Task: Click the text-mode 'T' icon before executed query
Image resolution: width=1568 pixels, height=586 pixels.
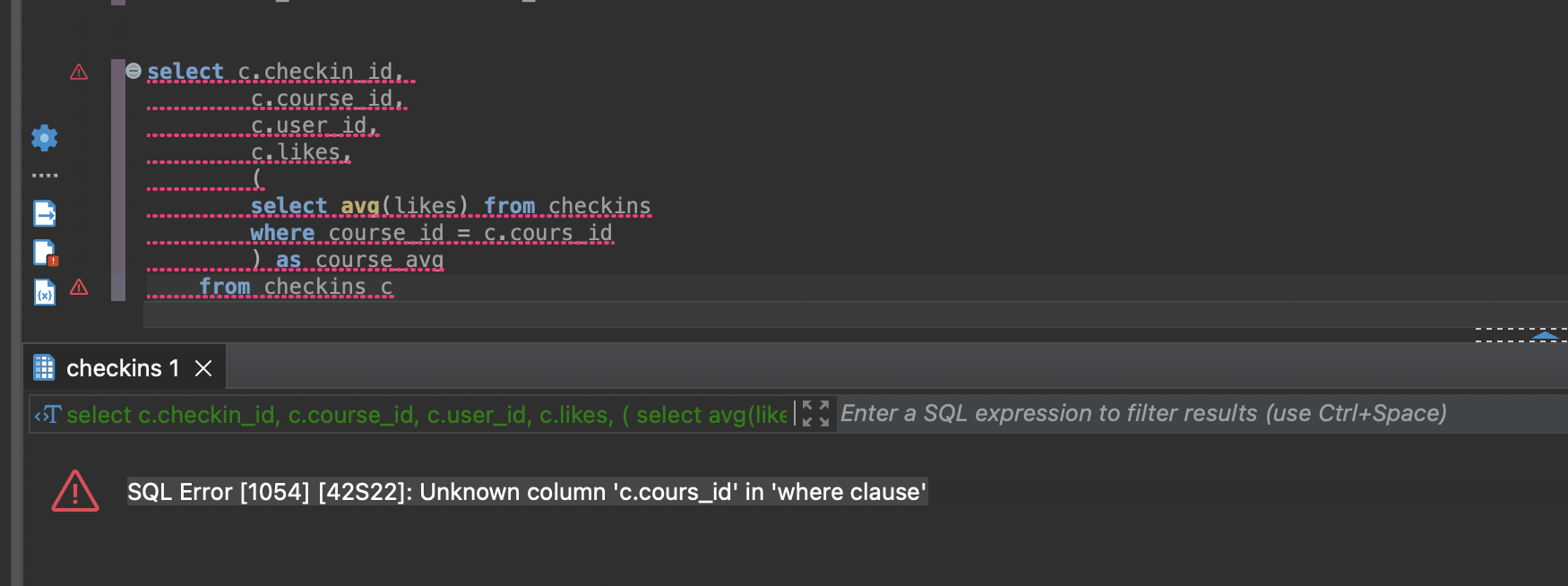Action: (x=47, y=415)
